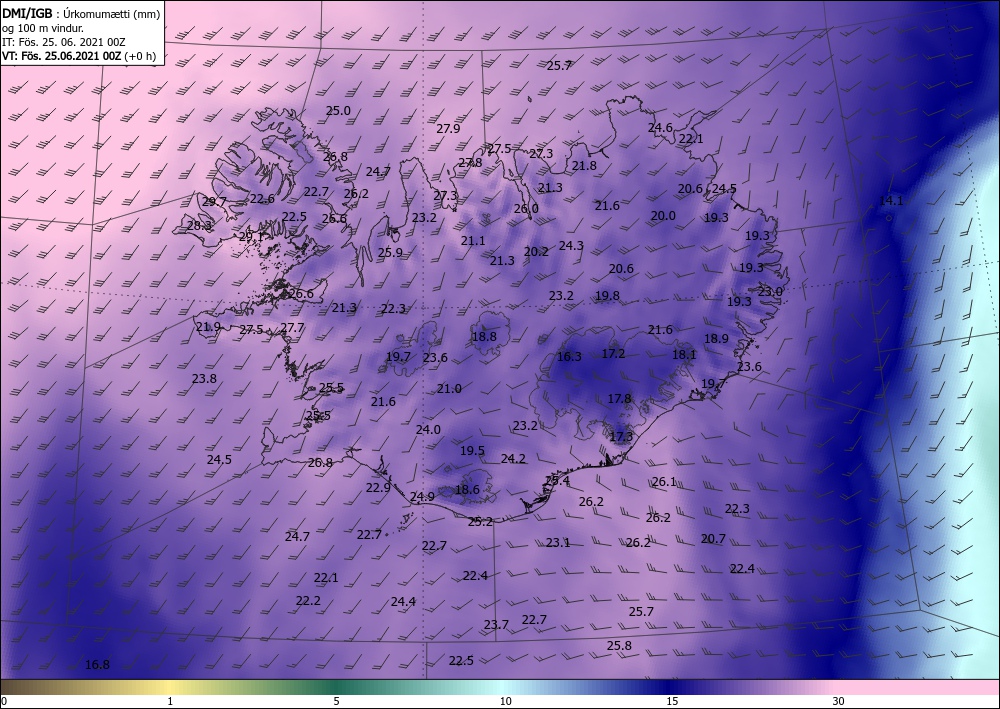This screenshot has width=1000, height=709.
Task: Click the 25.4 value label
Action: pyautogui.click(x=557, y=480)
